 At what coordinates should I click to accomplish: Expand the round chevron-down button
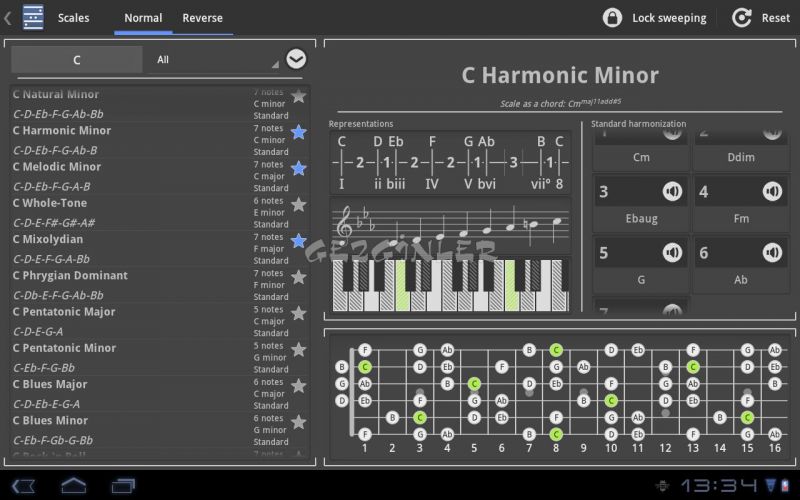click(296, 59)
